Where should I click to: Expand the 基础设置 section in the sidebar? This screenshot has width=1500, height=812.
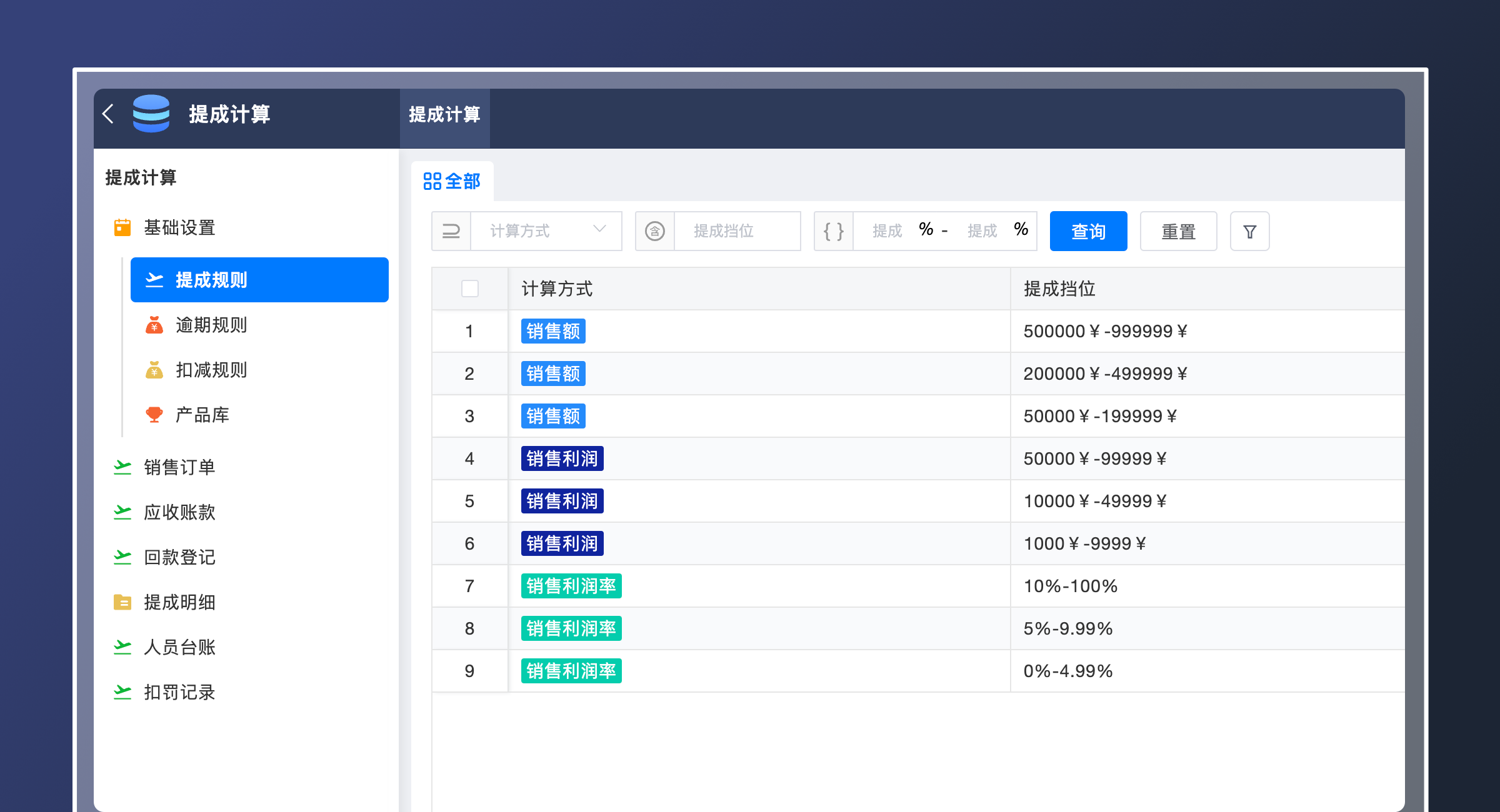[x=179, y=227]
